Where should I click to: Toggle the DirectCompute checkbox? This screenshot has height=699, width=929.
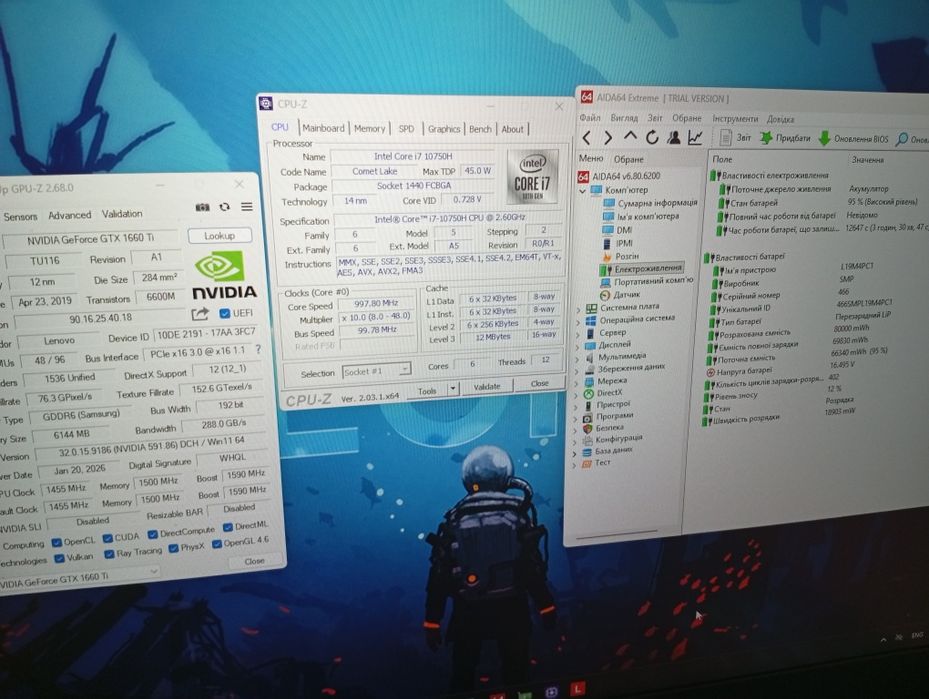[152, 534]
